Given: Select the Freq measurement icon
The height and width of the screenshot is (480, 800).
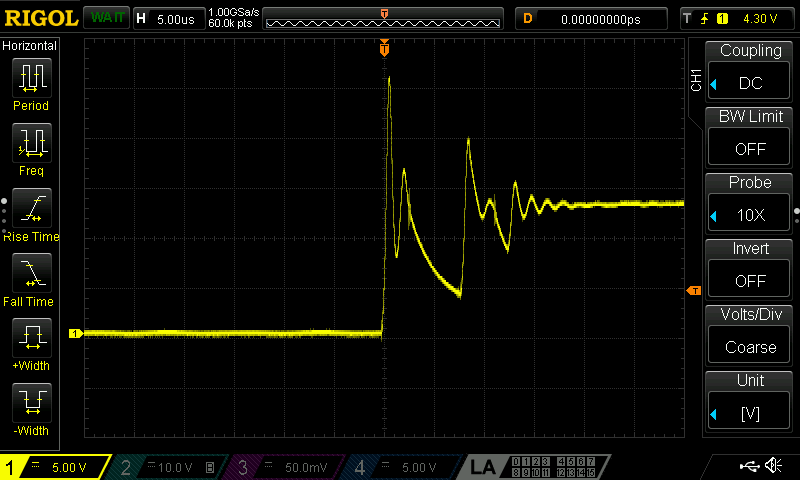Looking at the screenshot, I should pos(31,143).
